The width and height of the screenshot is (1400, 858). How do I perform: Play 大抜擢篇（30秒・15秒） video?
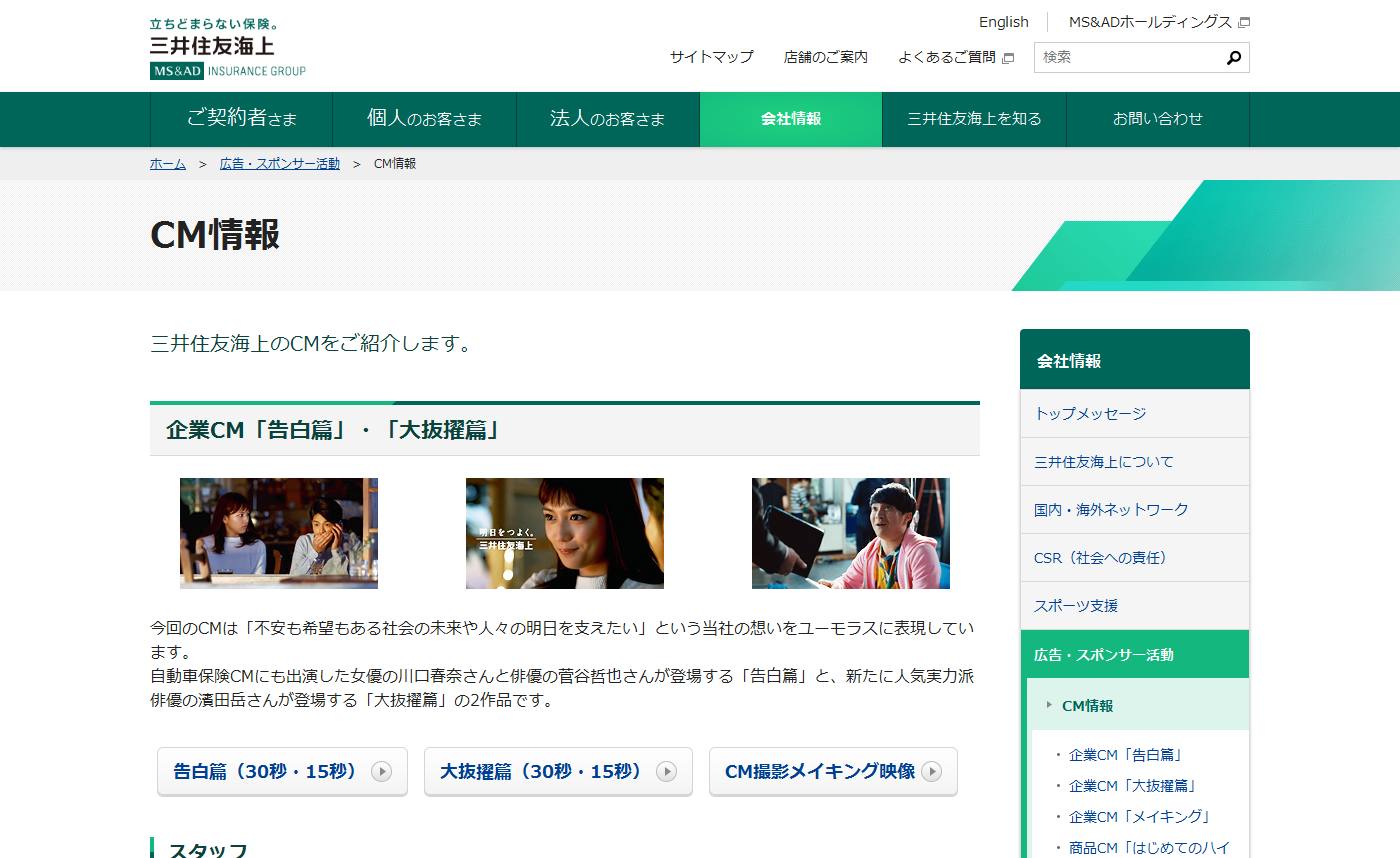[558, 771]
